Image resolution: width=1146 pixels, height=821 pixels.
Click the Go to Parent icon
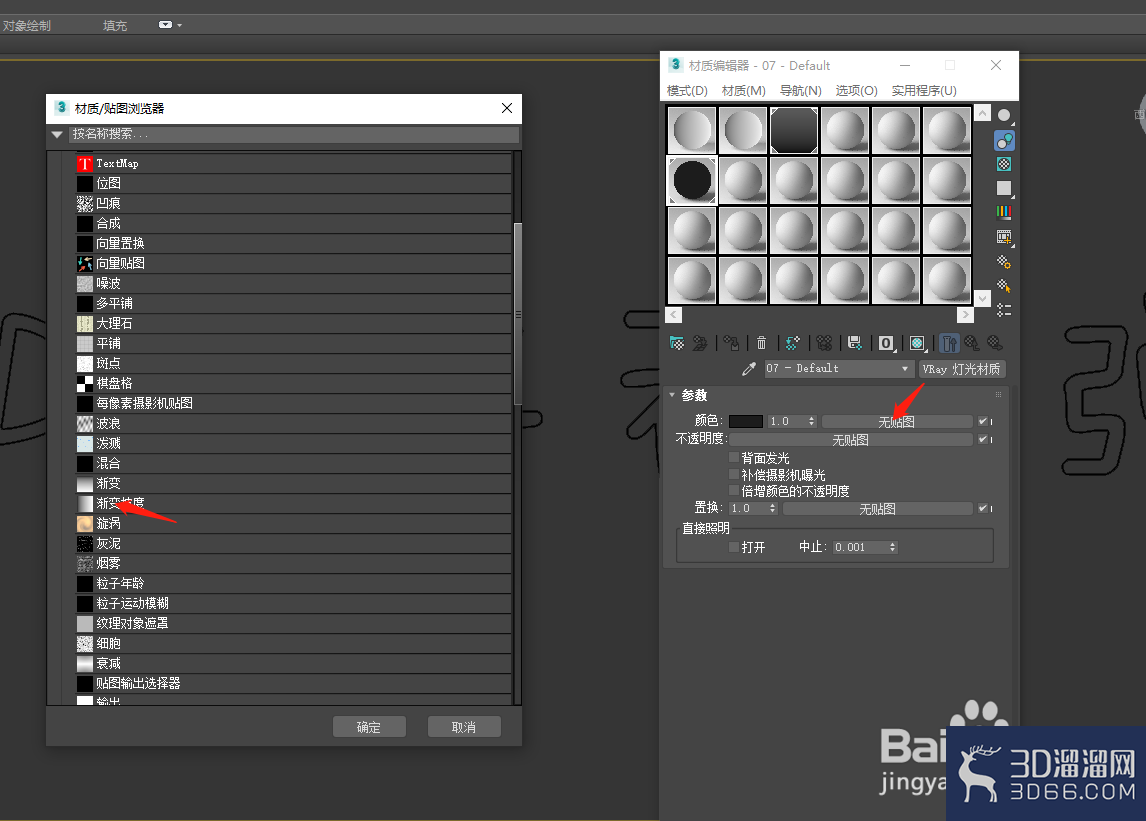(971, 343)
